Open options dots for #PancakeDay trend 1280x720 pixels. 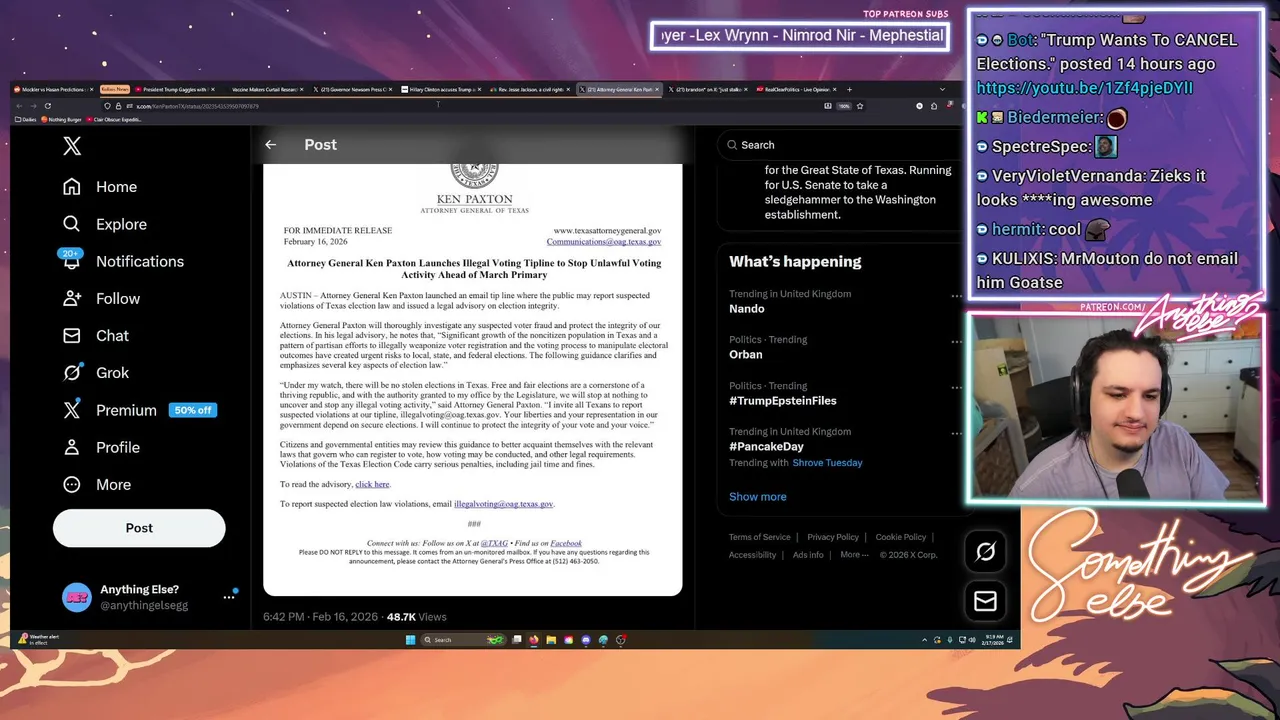(x=956, y=434)
